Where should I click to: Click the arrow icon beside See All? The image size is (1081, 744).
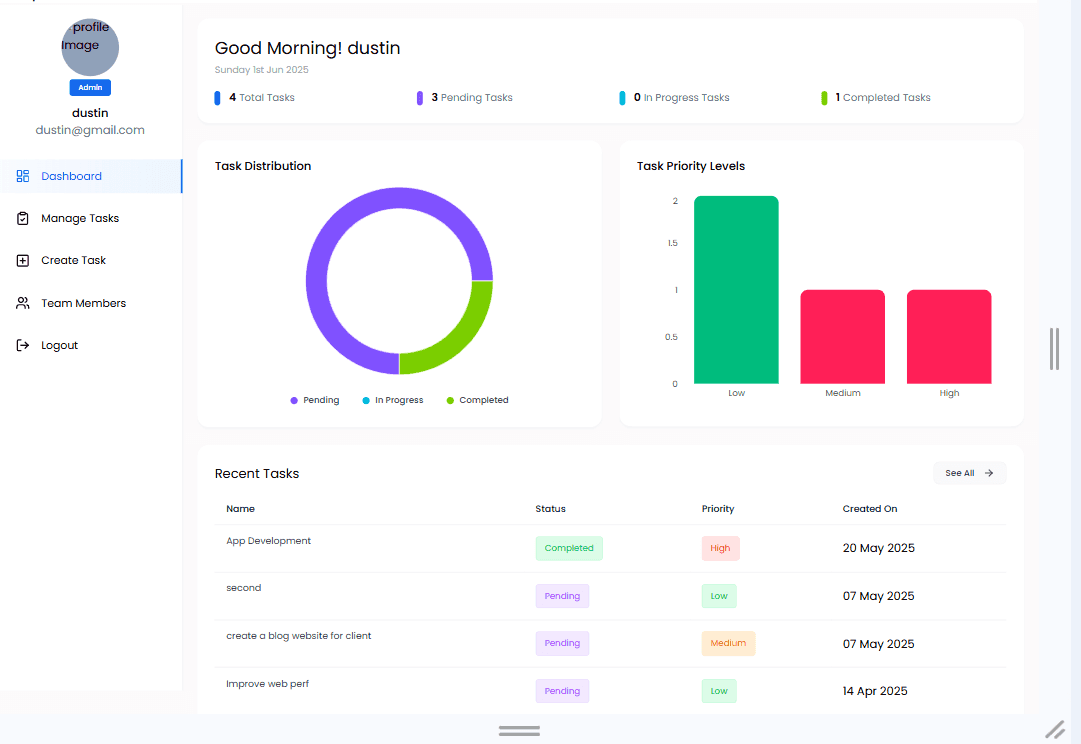989,473
